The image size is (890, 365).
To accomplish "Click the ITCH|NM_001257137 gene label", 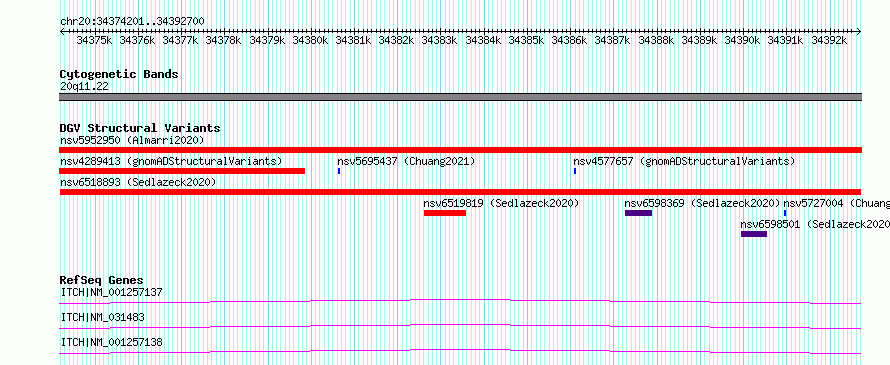I will [x=111, y=292].
